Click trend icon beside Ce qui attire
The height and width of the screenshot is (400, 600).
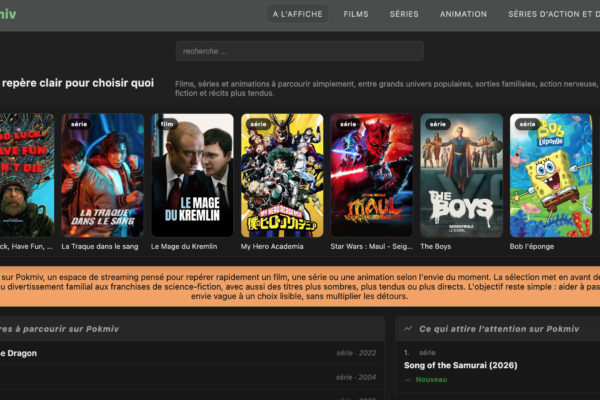(408, 328)
